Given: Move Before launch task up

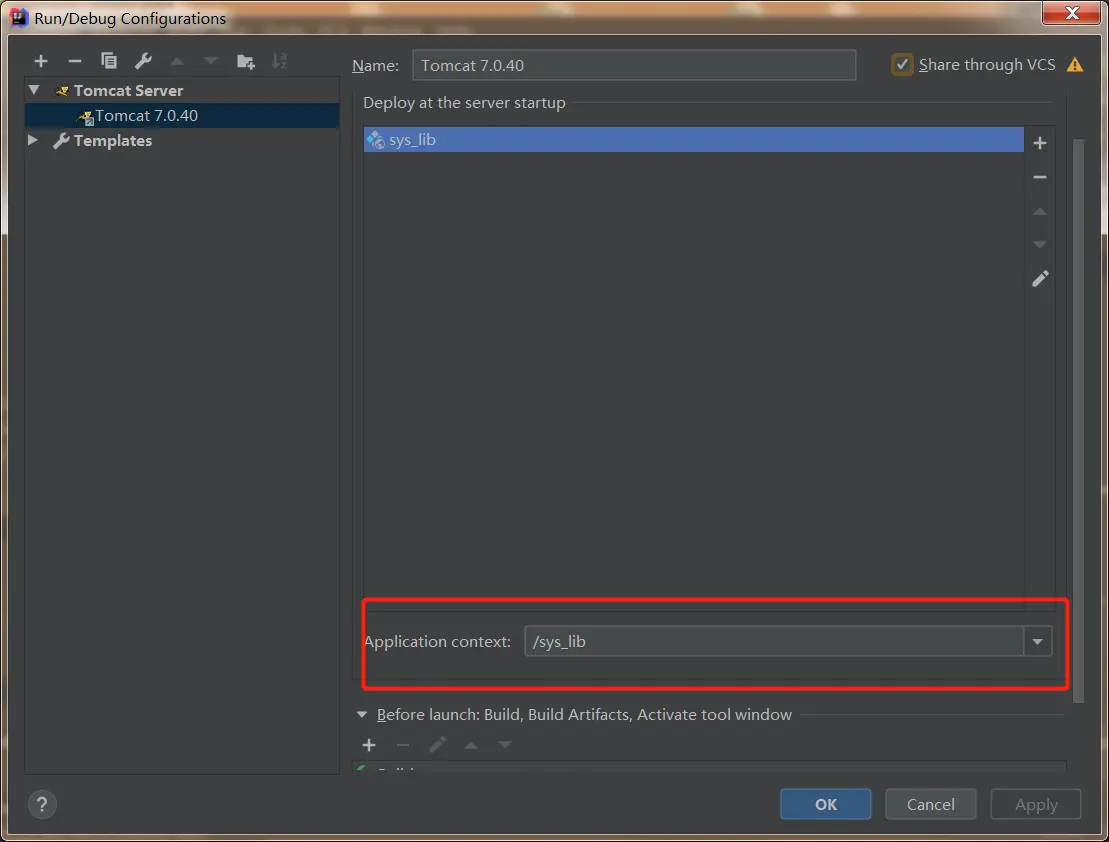Looking at the screenshot, I should point(471,745).
